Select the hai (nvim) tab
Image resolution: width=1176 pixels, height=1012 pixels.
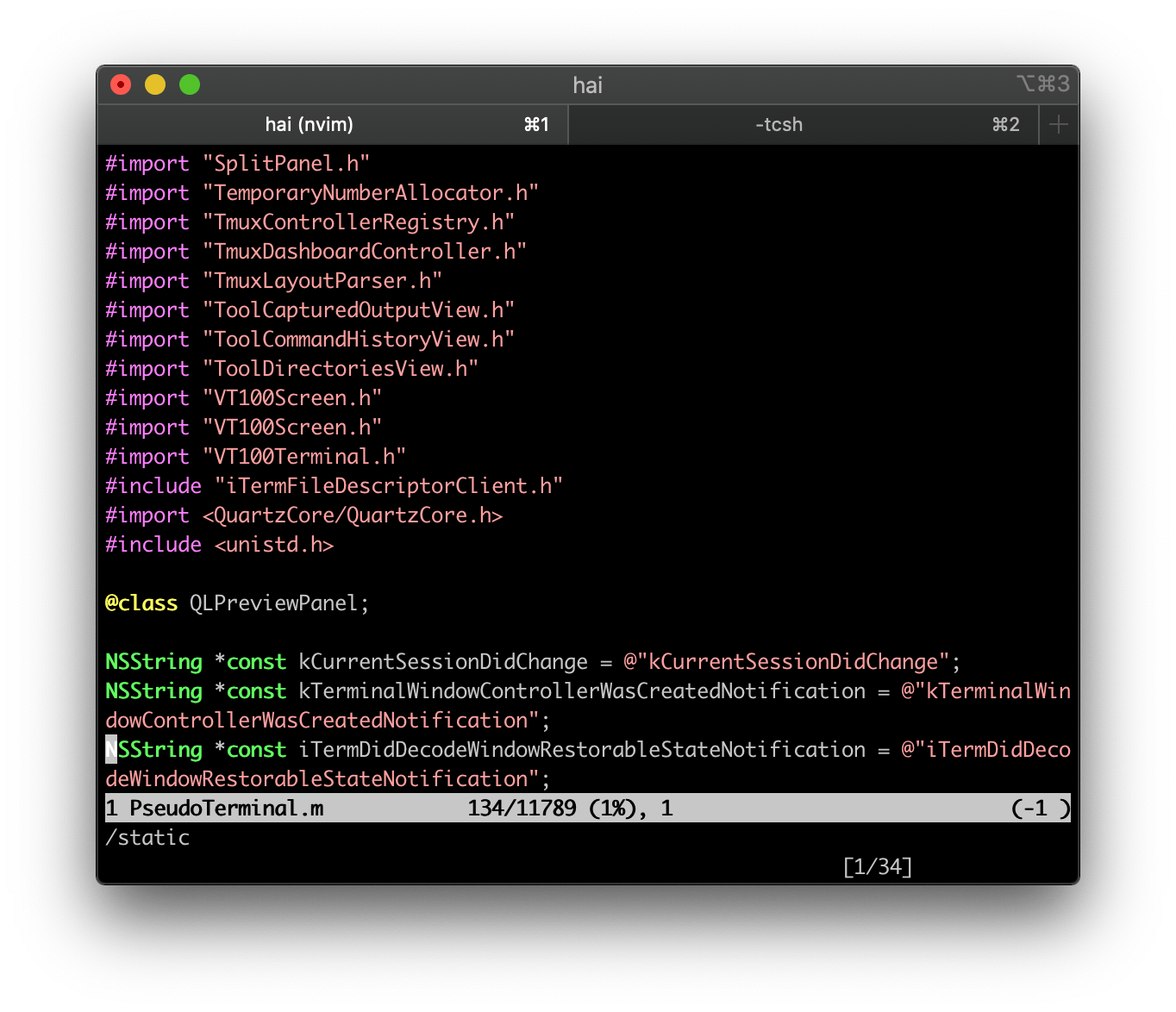pos(309,124)
